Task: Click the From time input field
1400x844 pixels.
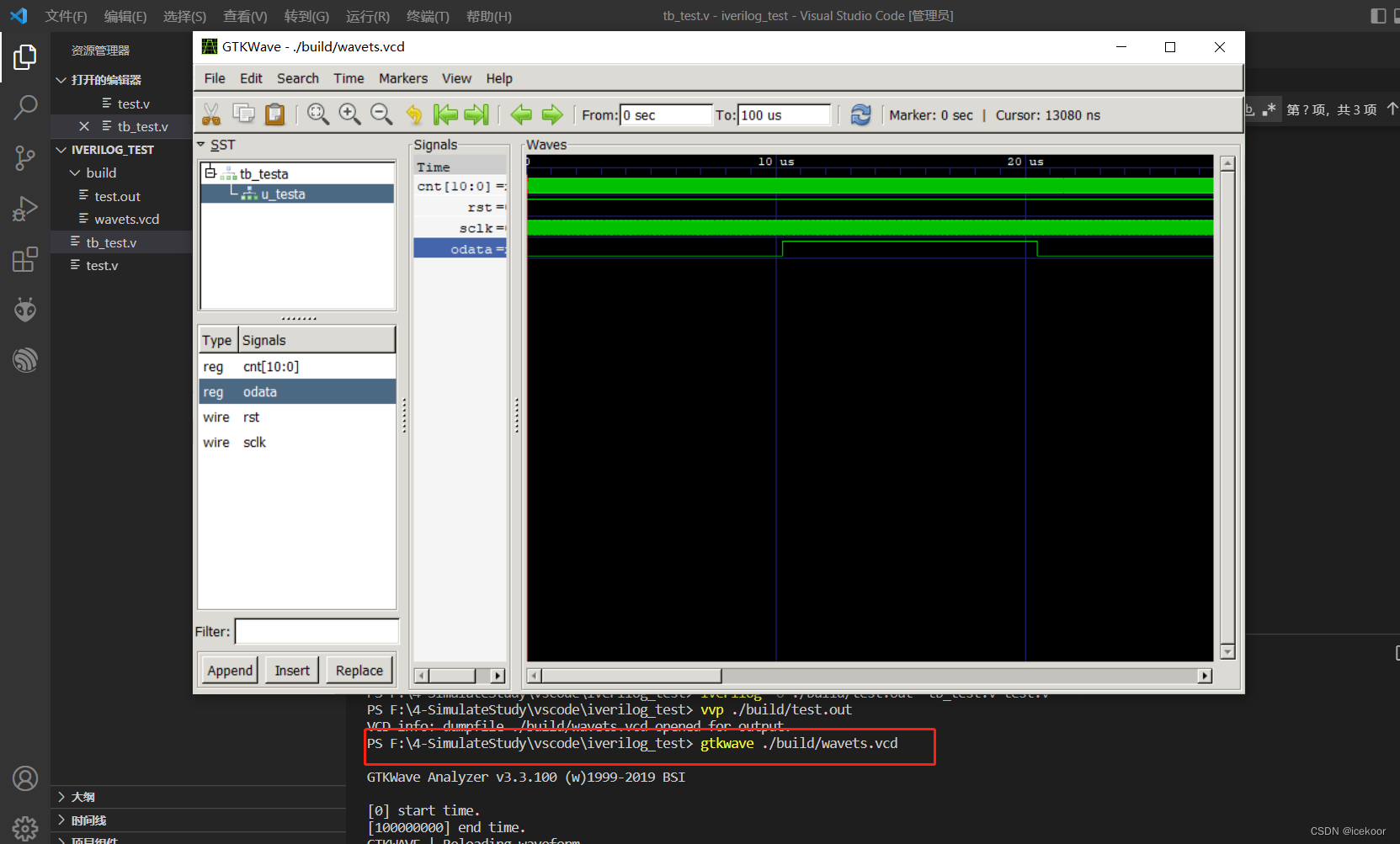Action: [x=666, y=115]
